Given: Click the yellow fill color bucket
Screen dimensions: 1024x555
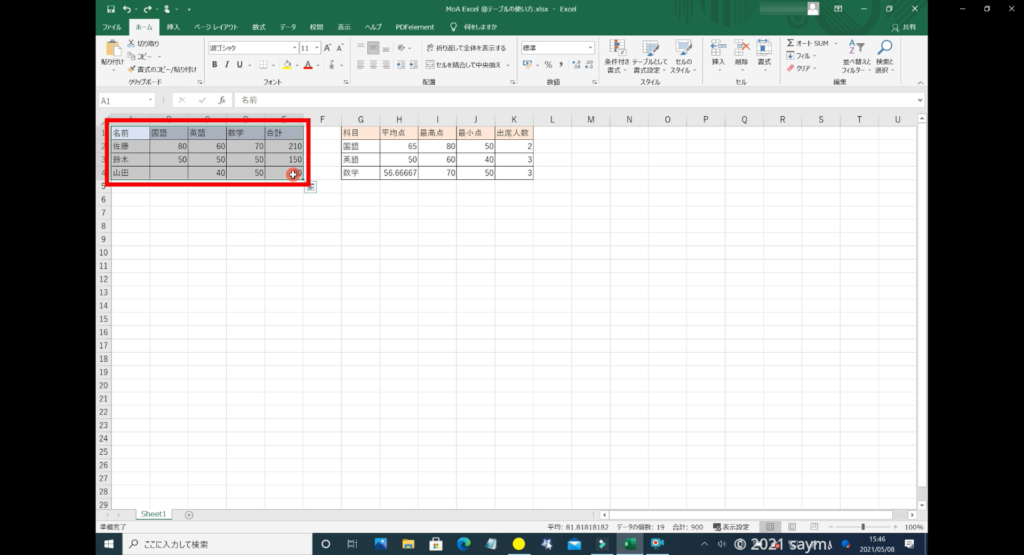Looking at the screenshot, I should click(x=286, y=65).
